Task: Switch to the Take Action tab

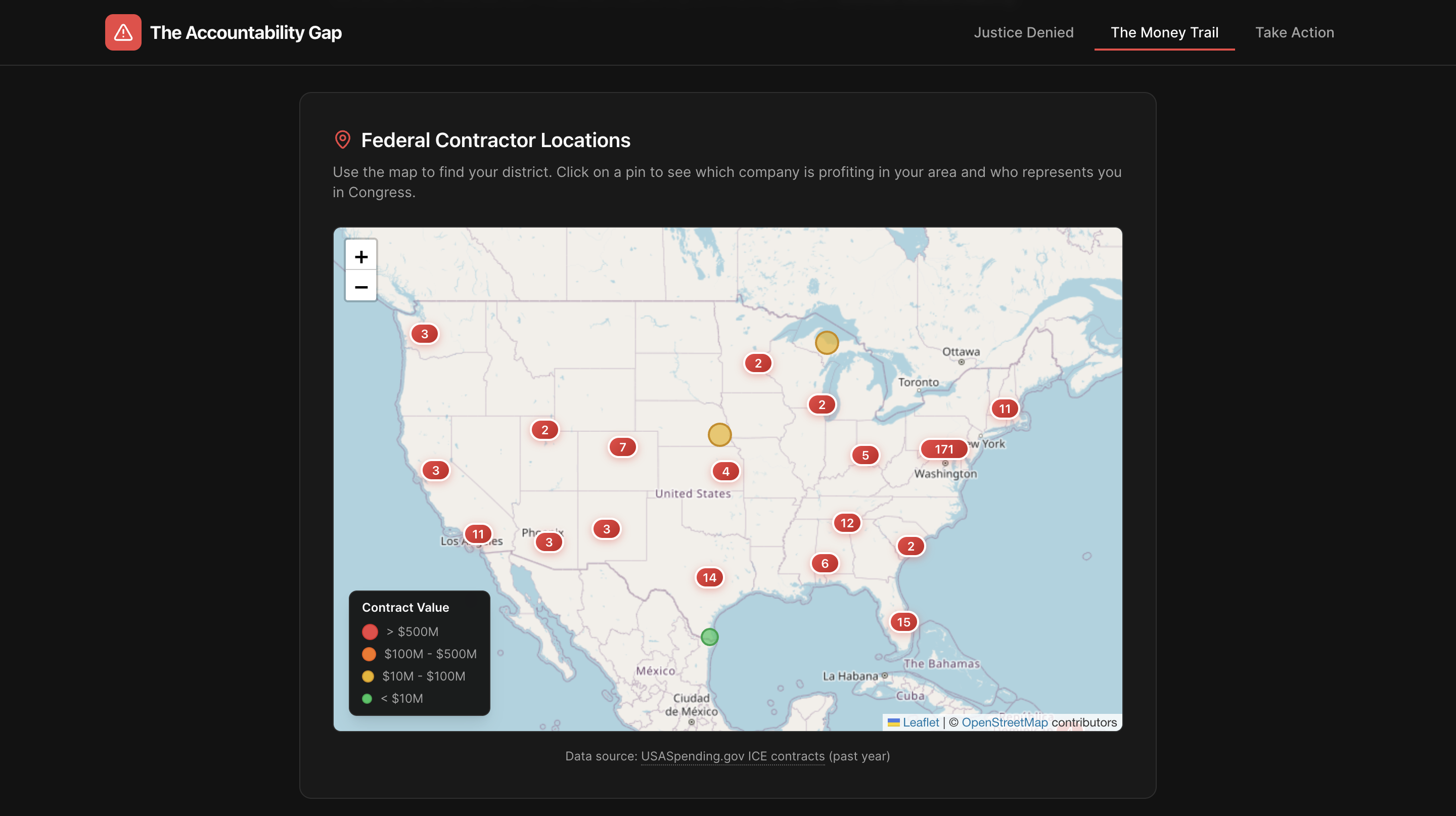Action: (1294, 32)
